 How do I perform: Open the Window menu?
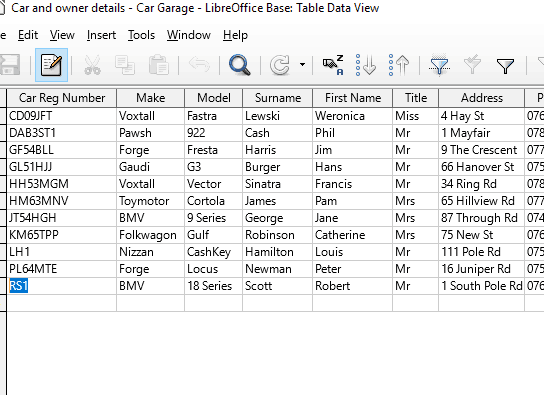(189, 35)
